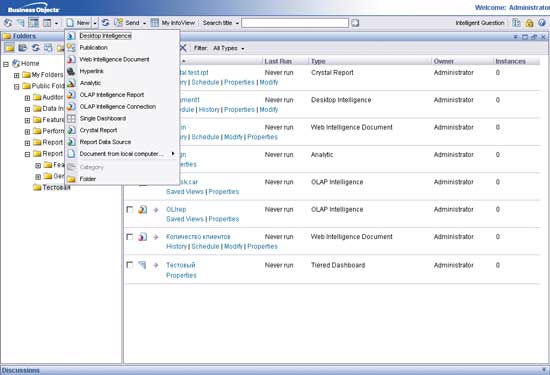This screenshot has width=550, height=375.
Task: Open the Search title dropdown arrow
Action: coord(237,23)
